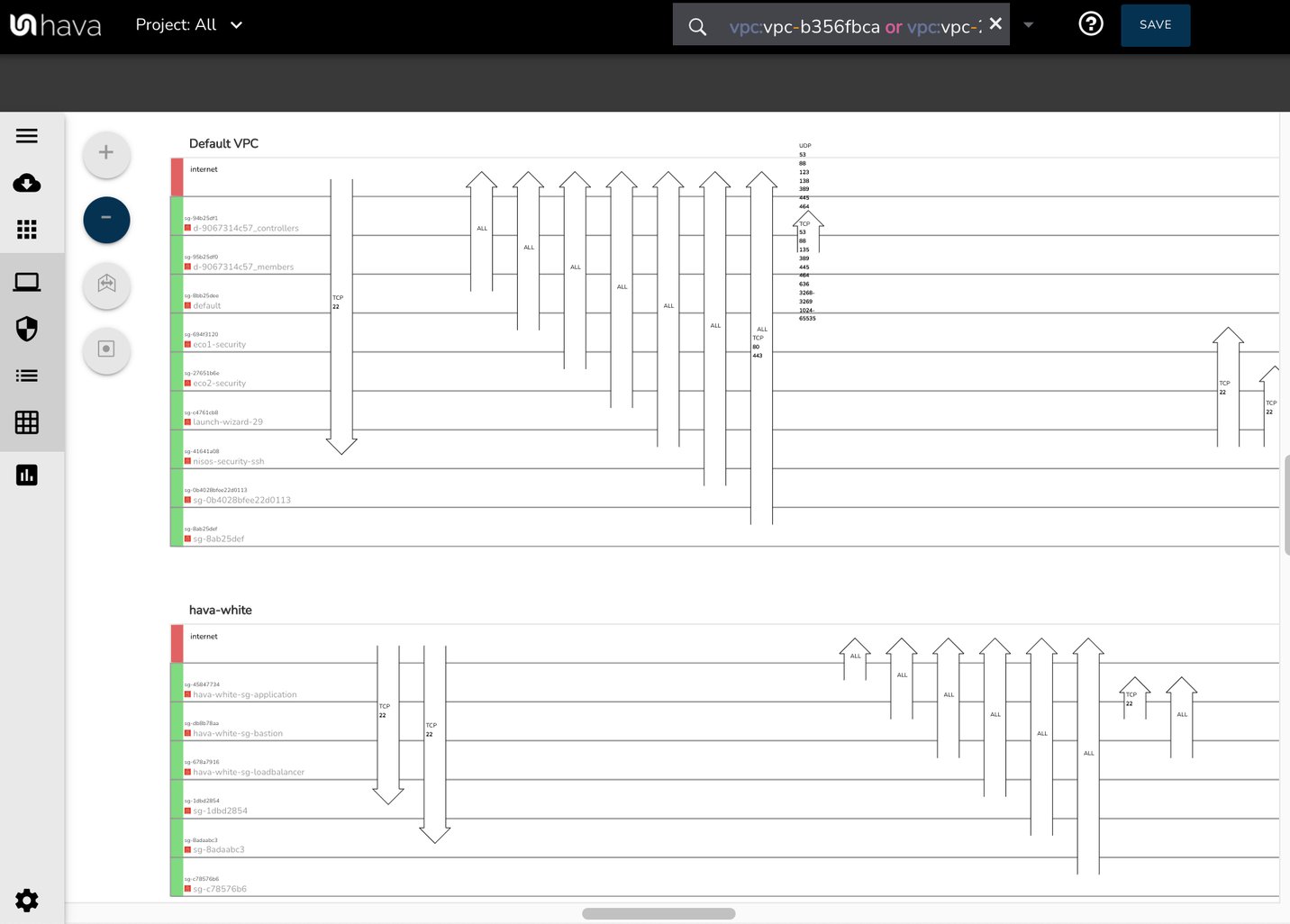Select the infrastructure laptop view icon
The height and width of the screenshot is (924, 1290).
tap(27, 281)
